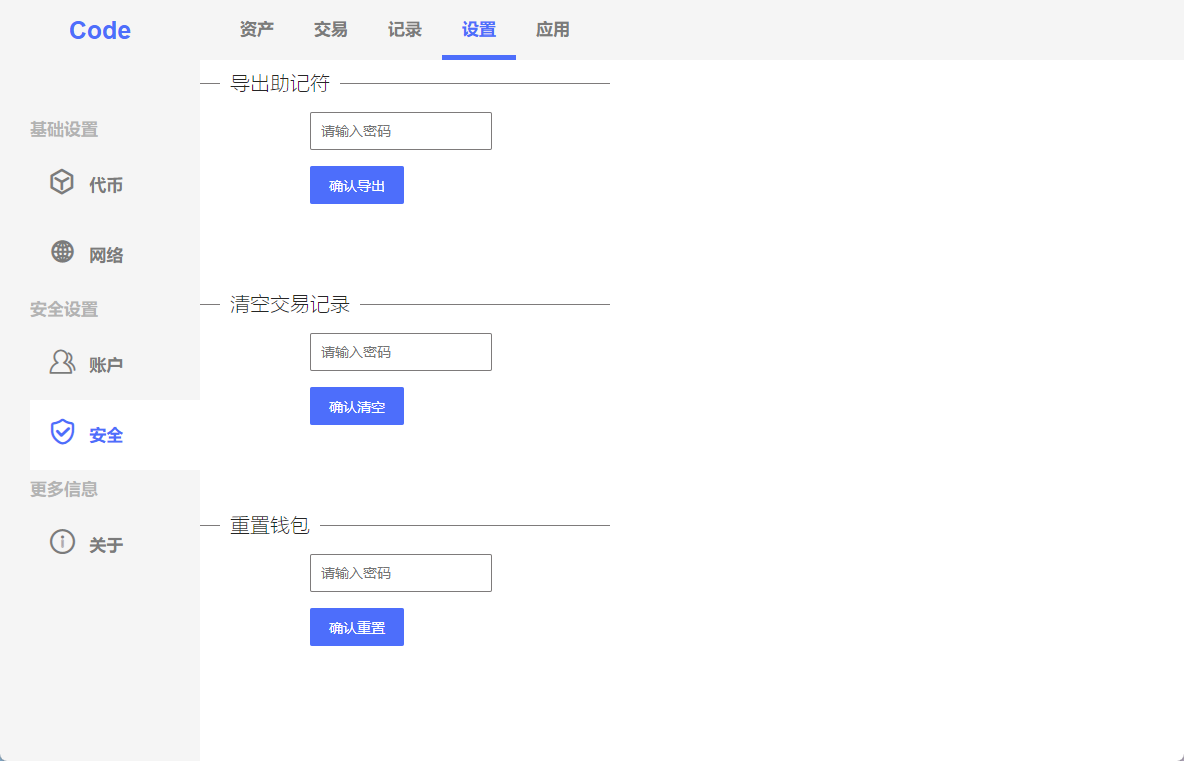Viewport: 1184px width, 761px height.
Task: Focus the password field under 清空交易记录
Action: 401,352
